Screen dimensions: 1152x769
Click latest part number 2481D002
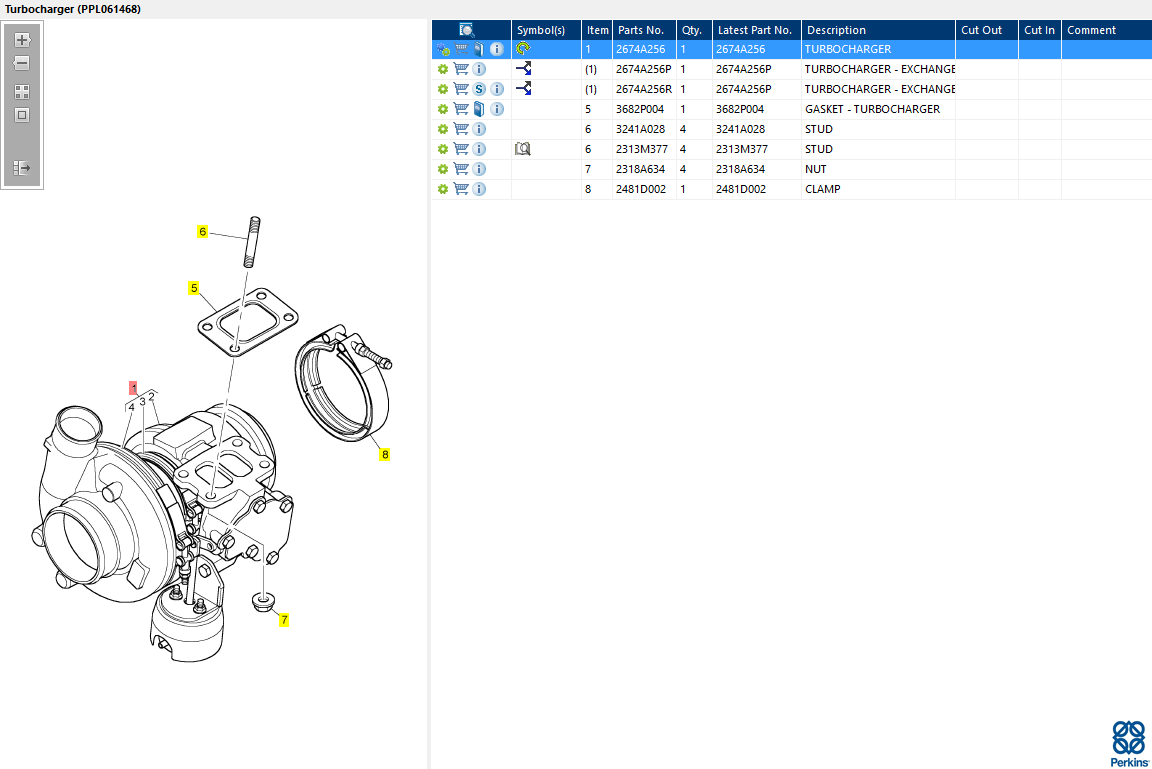click(x=741, y=189)
